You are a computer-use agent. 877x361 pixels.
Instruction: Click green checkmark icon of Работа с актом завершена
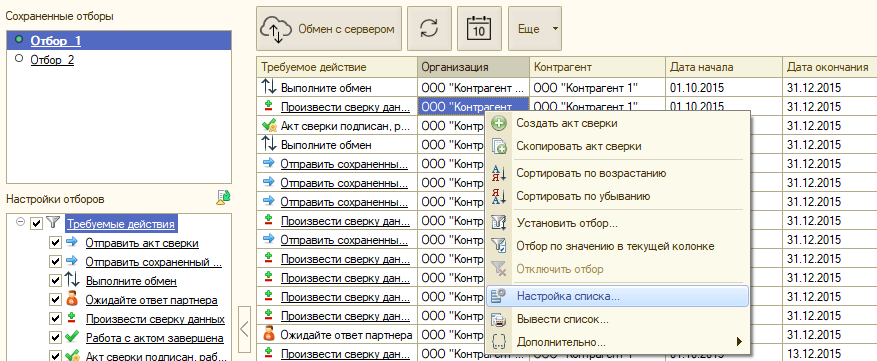72,337
